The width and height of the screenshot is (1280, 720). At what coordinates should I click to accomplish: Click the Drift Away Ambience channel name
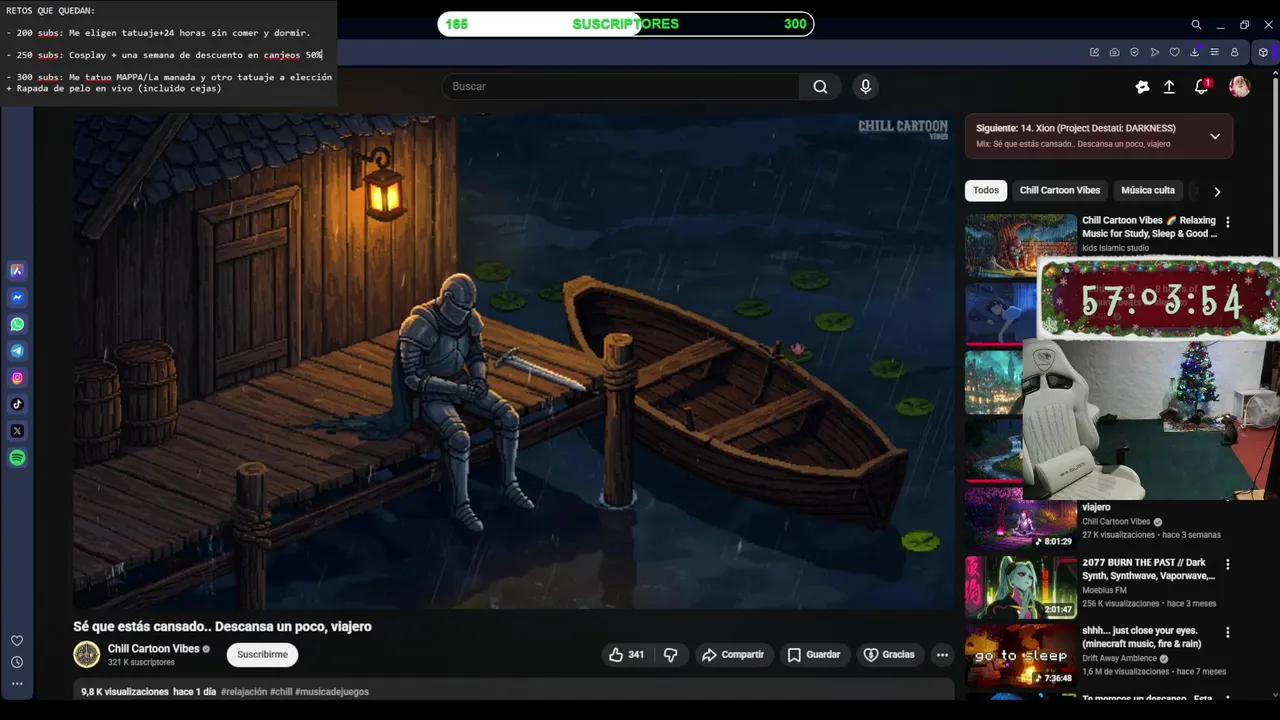1120,659
